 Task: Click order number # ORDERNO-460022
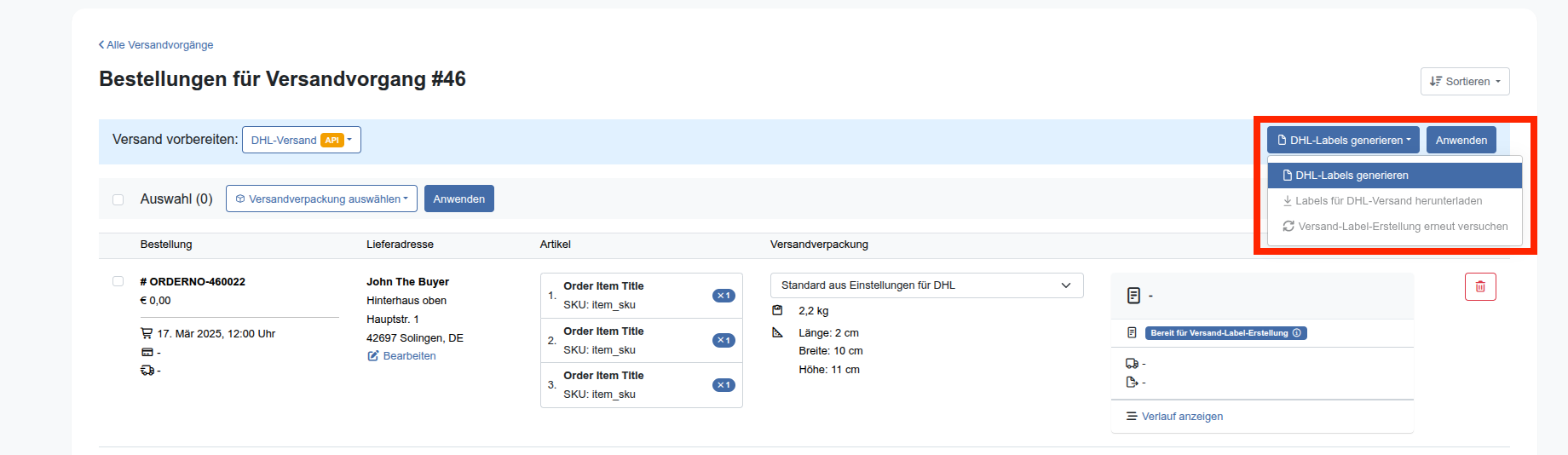tap(193, 282)
